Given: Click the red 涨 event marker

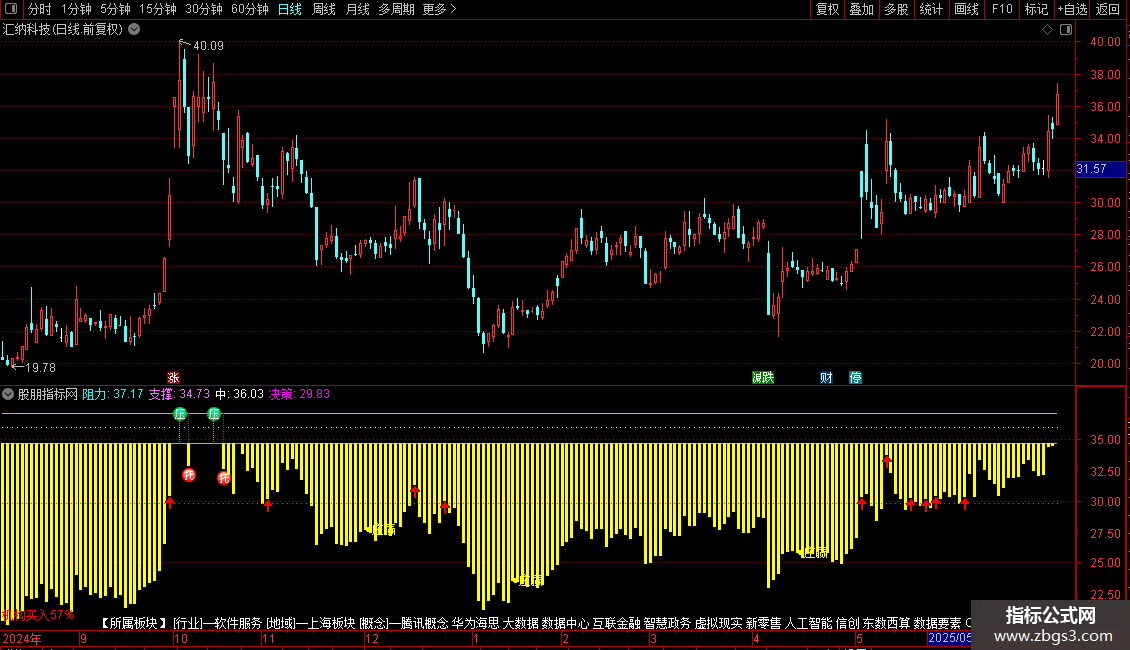Looking at the screenshot, I should pos(173,378).
